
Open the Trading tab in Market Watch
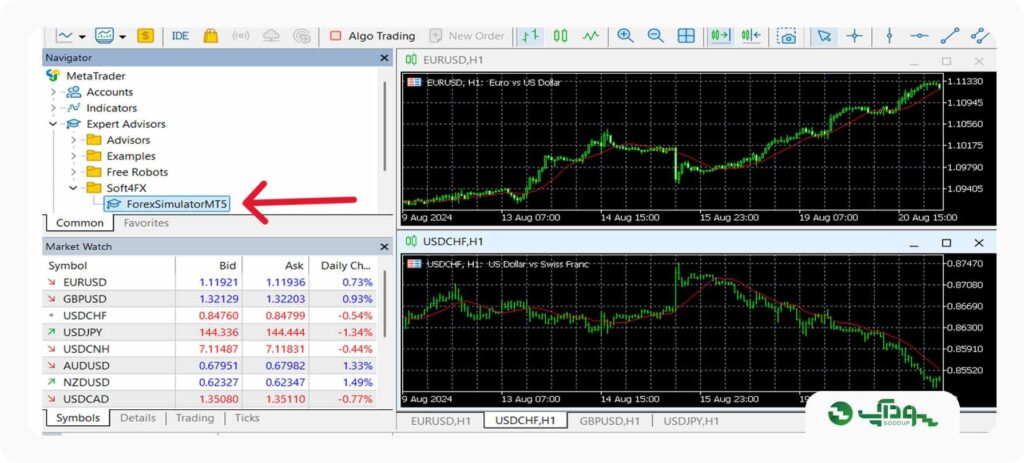(195, 418)
